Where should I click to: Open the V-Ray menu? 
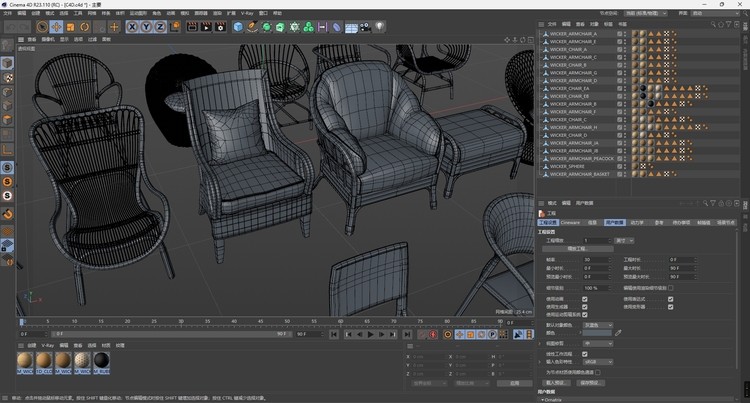(247, 13)
